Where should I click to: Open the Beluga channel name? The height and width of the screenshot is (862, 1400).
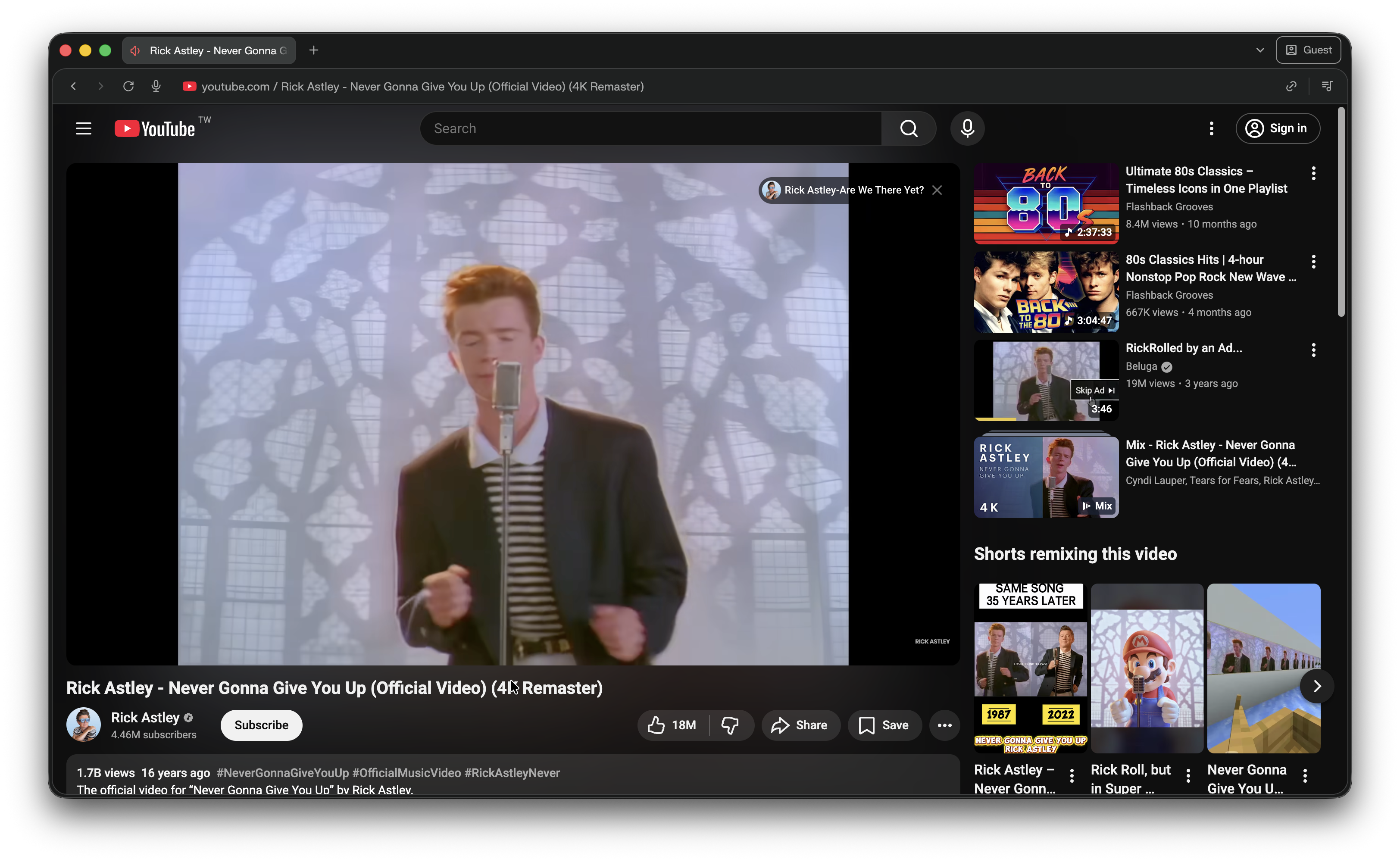tap(1141, 366)
